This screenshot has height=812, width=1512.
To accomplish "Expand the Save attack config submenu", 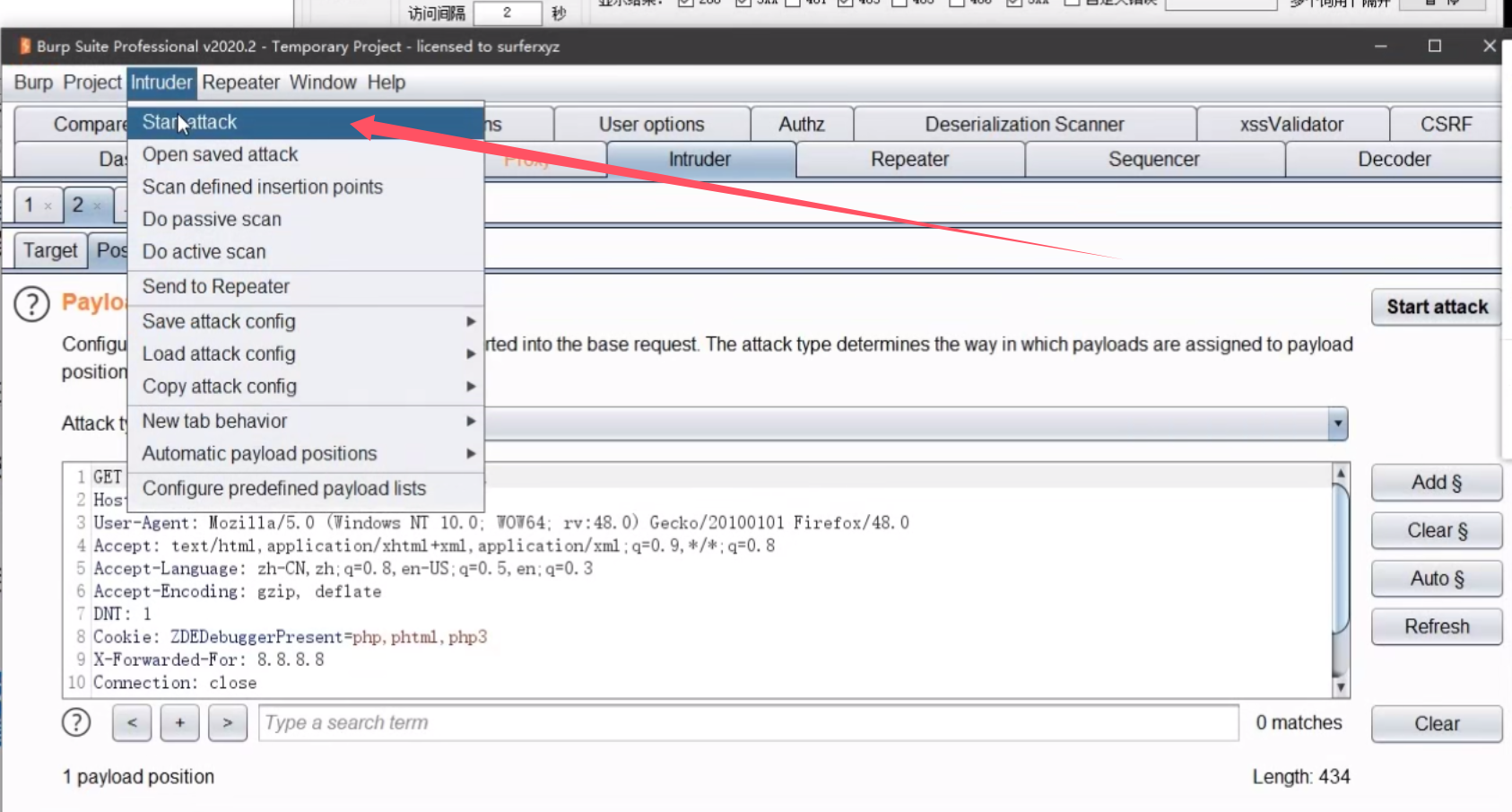I will 471,321.
